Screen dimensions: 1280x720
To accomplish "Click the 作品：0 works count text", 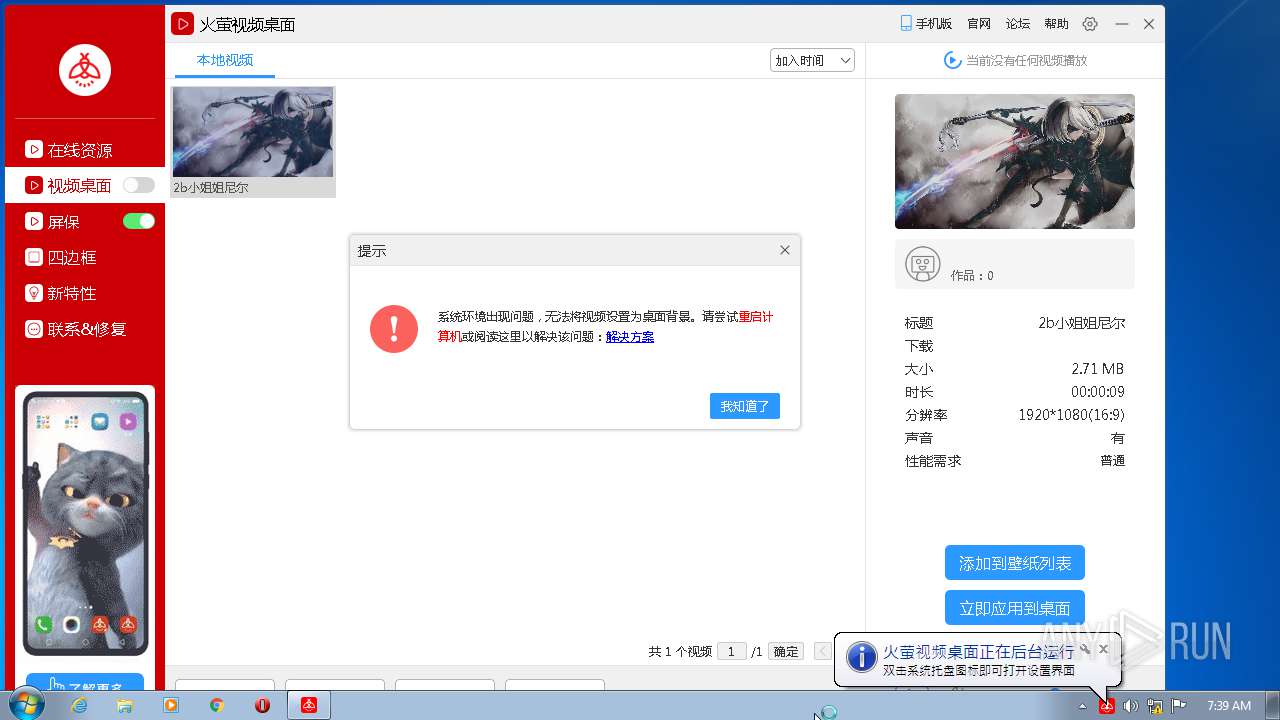I will [x=972, y=275].
